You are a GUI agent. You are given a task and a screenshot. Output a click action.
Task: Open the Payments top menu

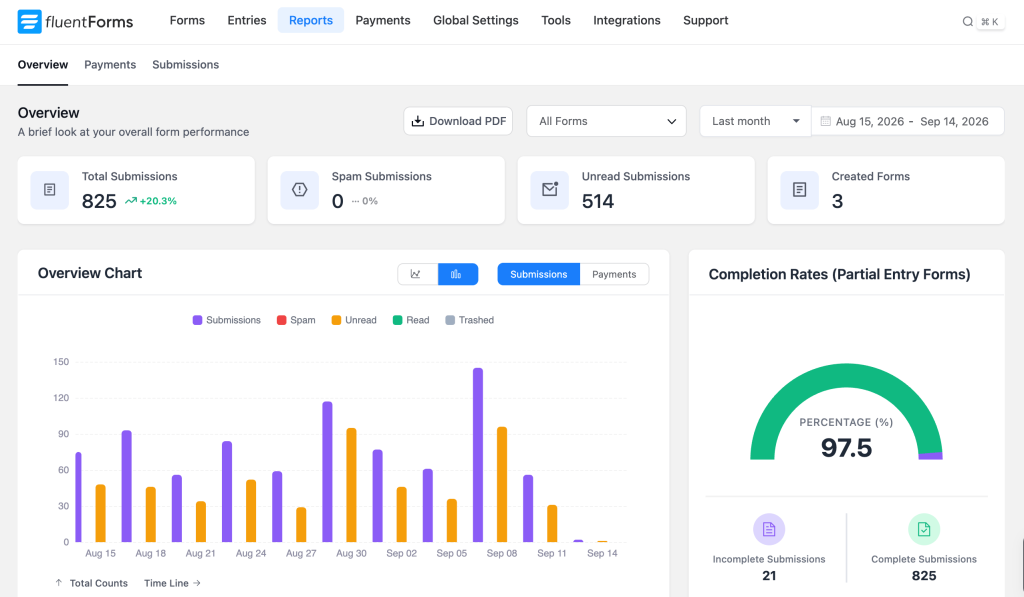coord(383,20)
